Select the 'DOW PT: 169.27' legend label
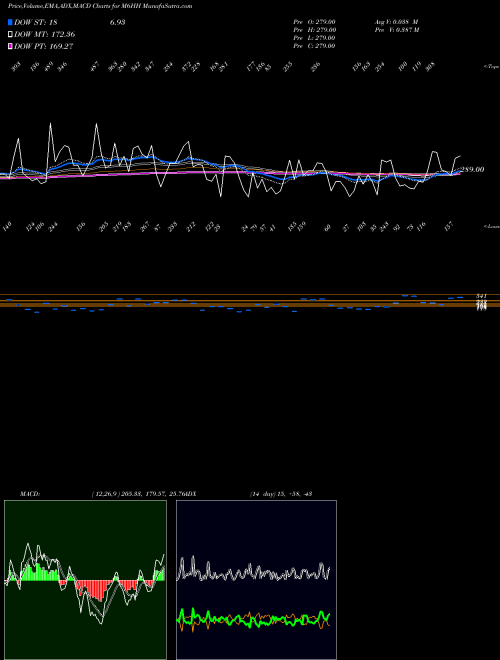 [44, 46]
